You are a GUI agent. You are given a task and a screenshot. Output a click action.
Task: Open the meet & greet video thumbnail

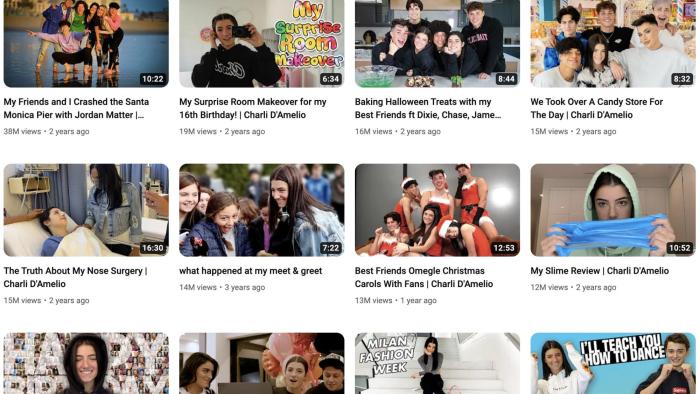[x=262, y=210]
